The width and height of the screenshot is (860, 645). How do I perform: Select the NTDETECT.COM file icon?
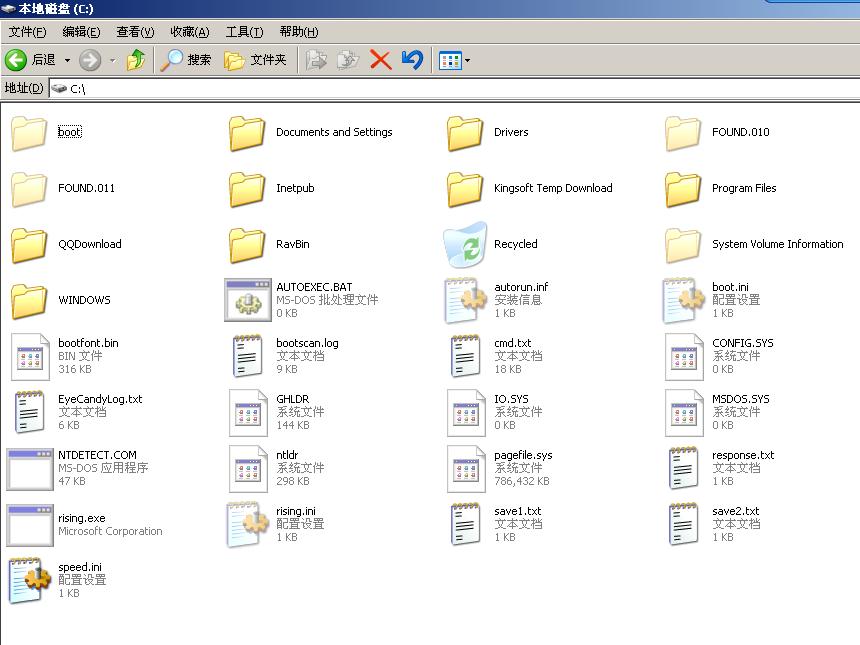click(29, 468)
